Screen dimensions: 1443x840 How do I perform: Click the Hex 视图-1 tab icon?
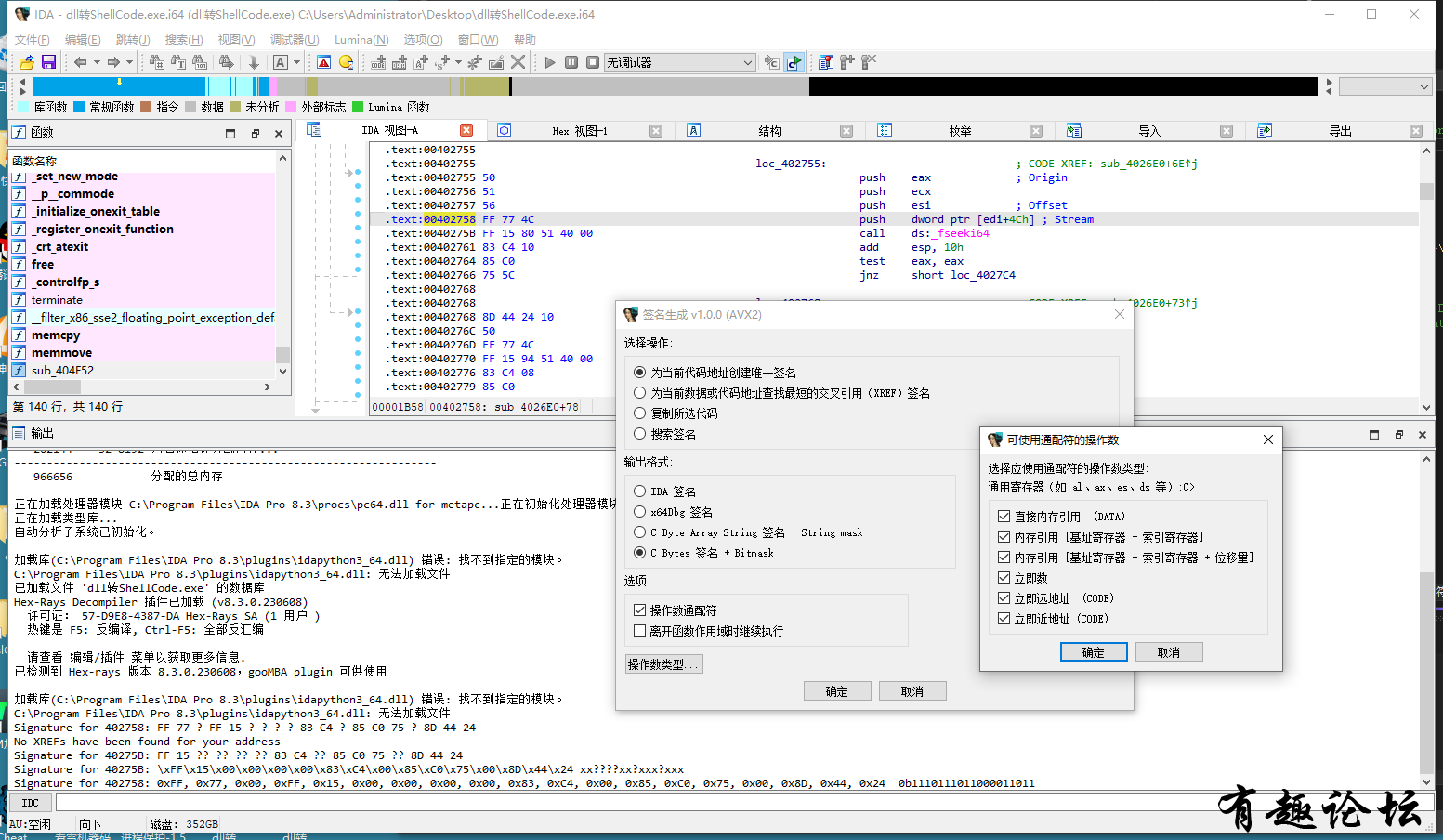504,130
